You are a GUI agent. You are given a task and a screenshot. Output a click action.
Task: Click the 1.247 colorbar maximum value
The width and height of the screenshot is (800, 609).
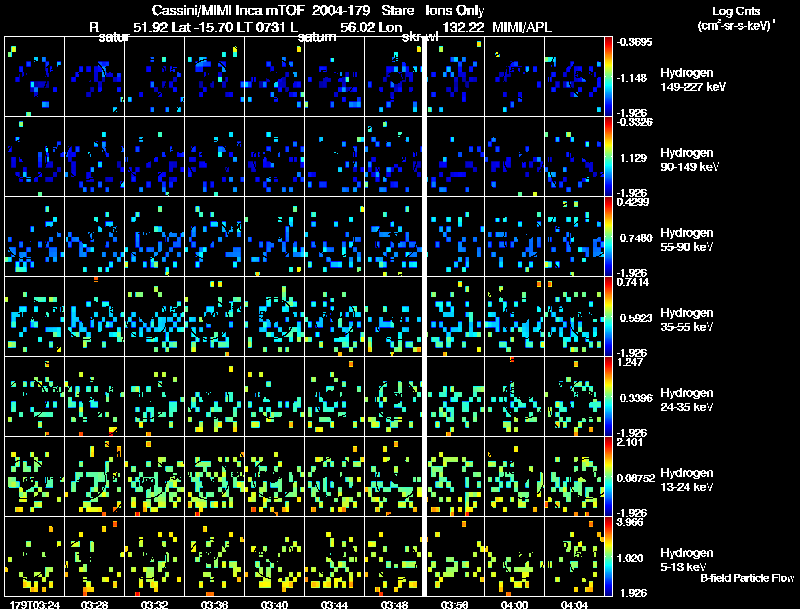(630, 362)
